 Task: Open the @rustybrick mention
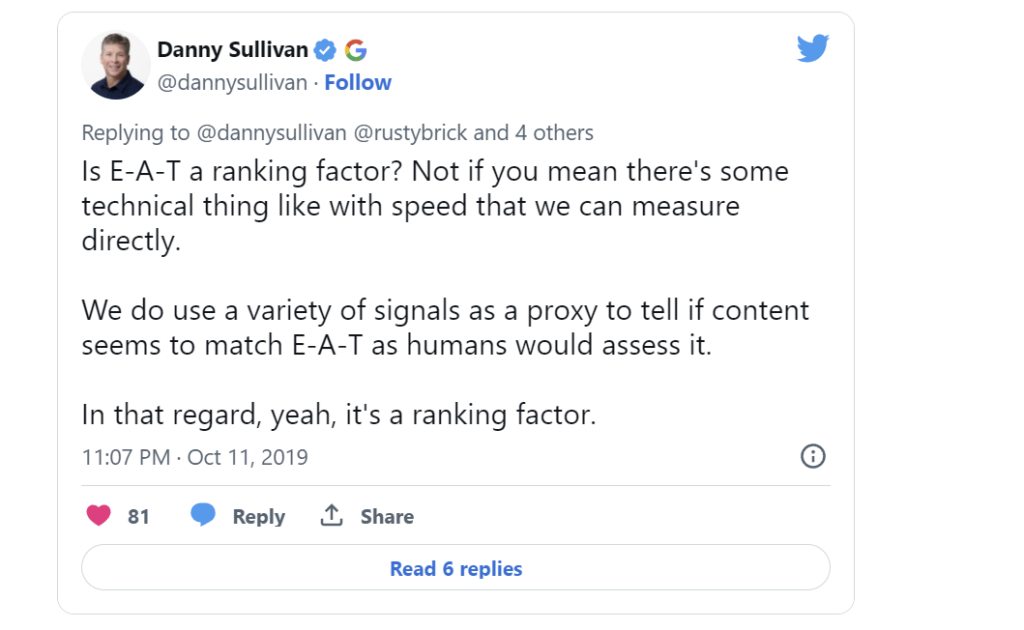click(407, 133)
